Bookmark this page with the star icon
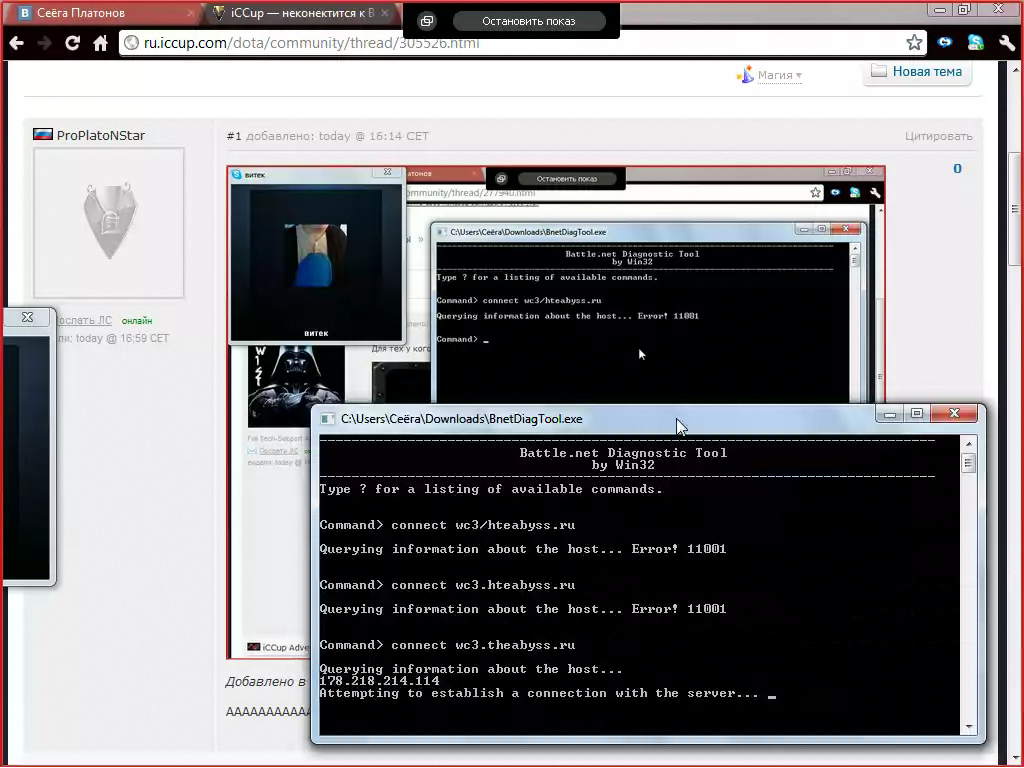 pyautogui.click(x=914, y=43)
